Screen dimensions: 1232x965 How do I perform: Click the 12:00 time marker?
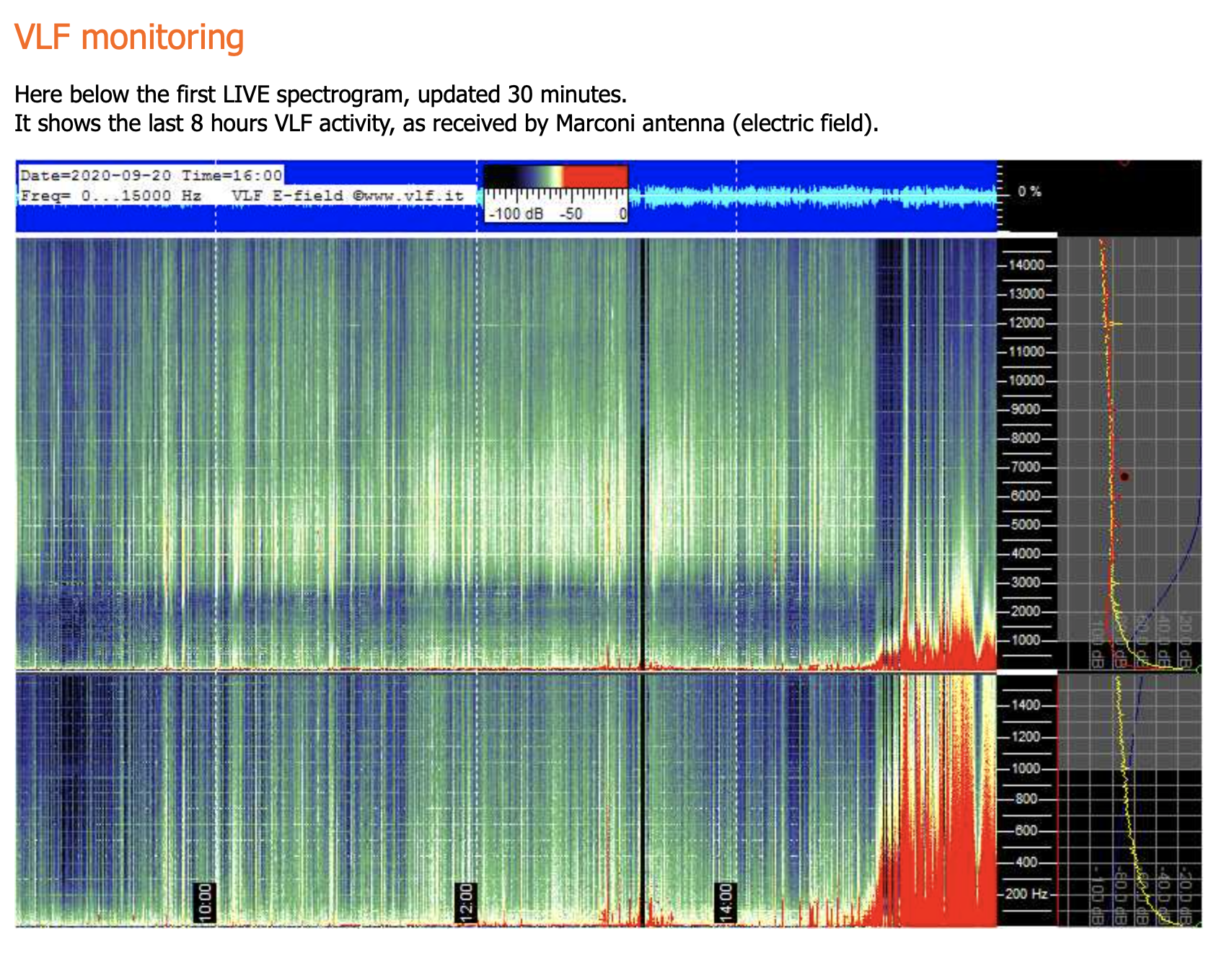pyautogui.click(x=467, y=902)
